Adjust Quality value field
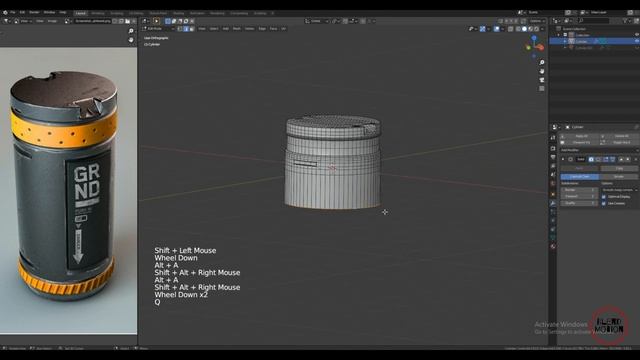The width and height of the screenshot is (640, 360). point(578,203)
